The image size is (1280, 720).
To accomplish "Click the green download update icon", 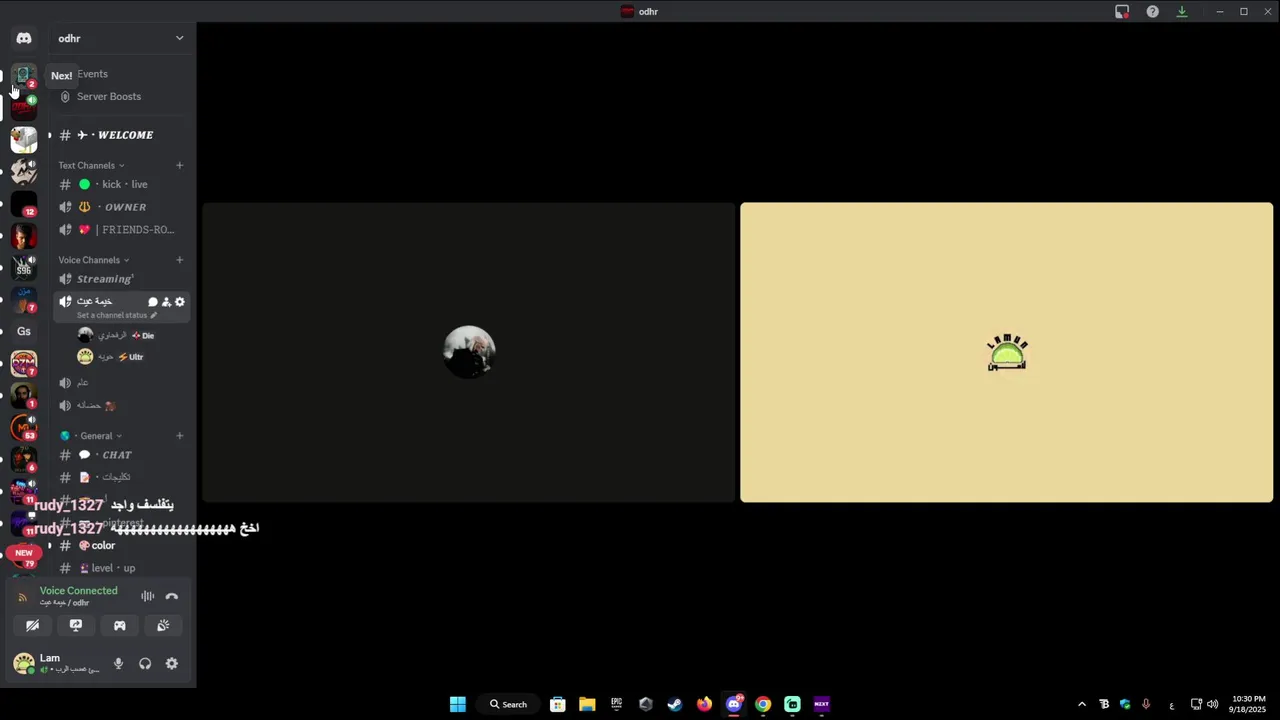I will tap(1182, 12).
